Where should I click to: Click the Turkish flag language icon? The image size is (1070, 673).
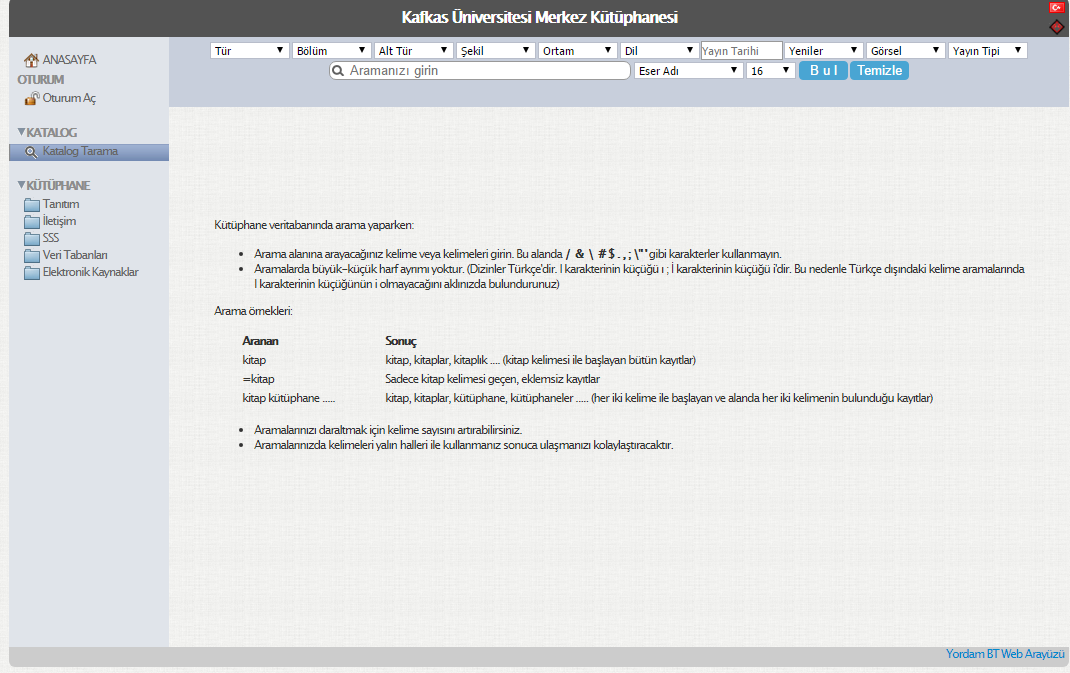pos(1056,8)
